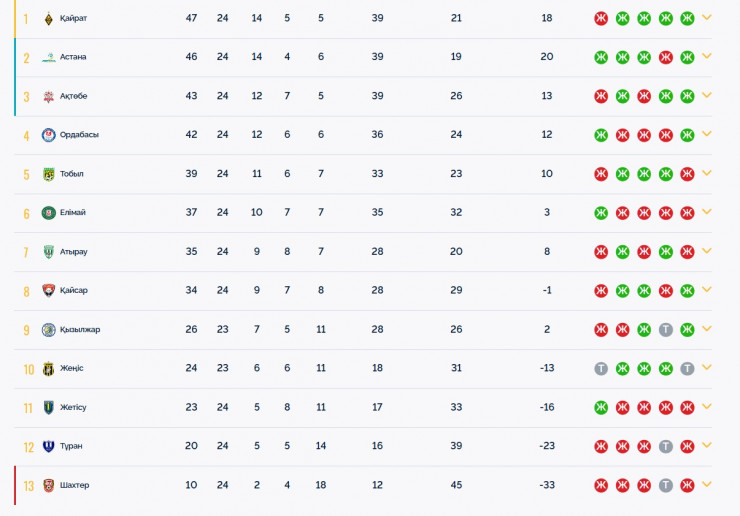Image resolution: width=740 pixels, height=516 pixels.
Task: Click the Астана team crest
Action: 48,57
